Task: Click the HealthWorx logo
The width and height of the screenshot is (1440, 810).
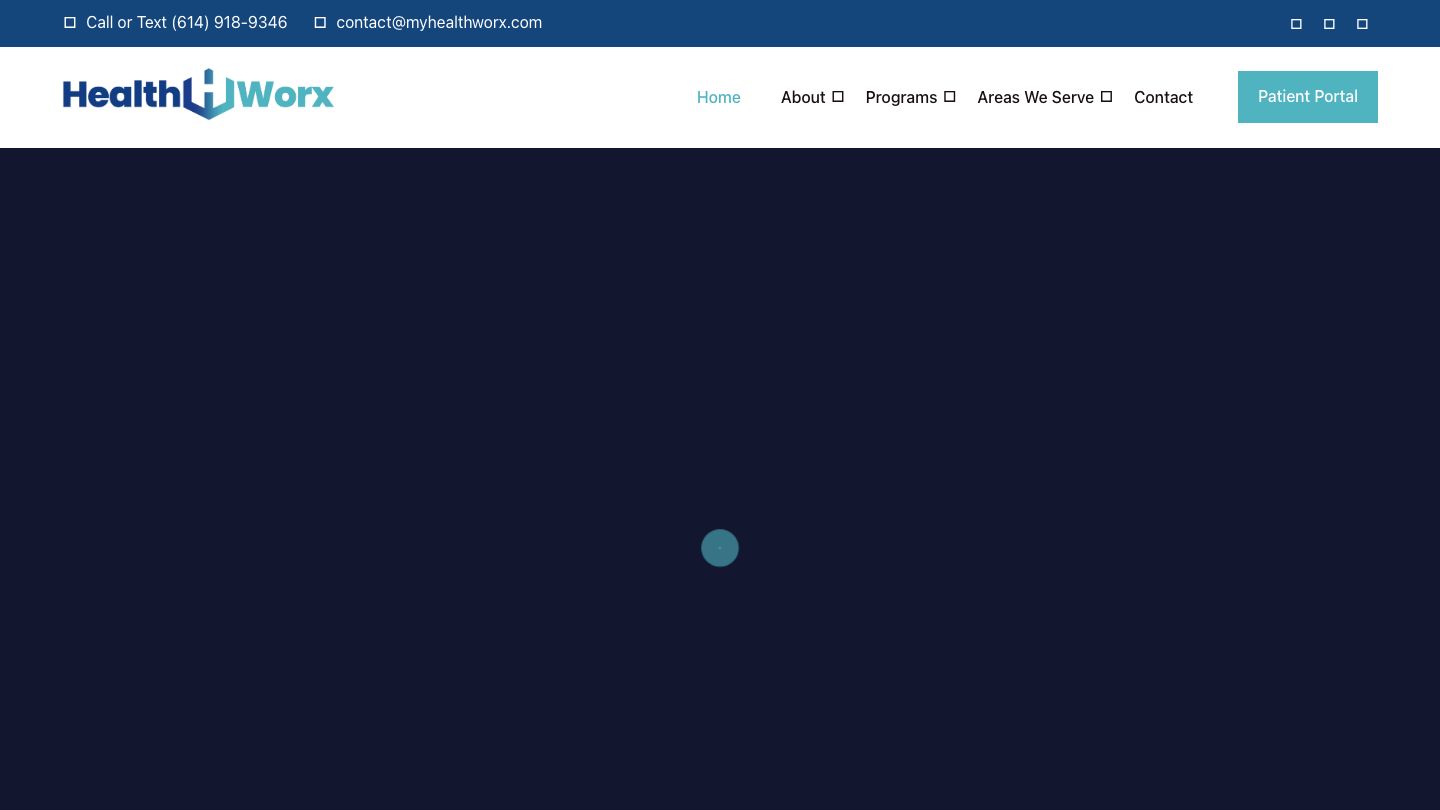Action: (198, 95)
